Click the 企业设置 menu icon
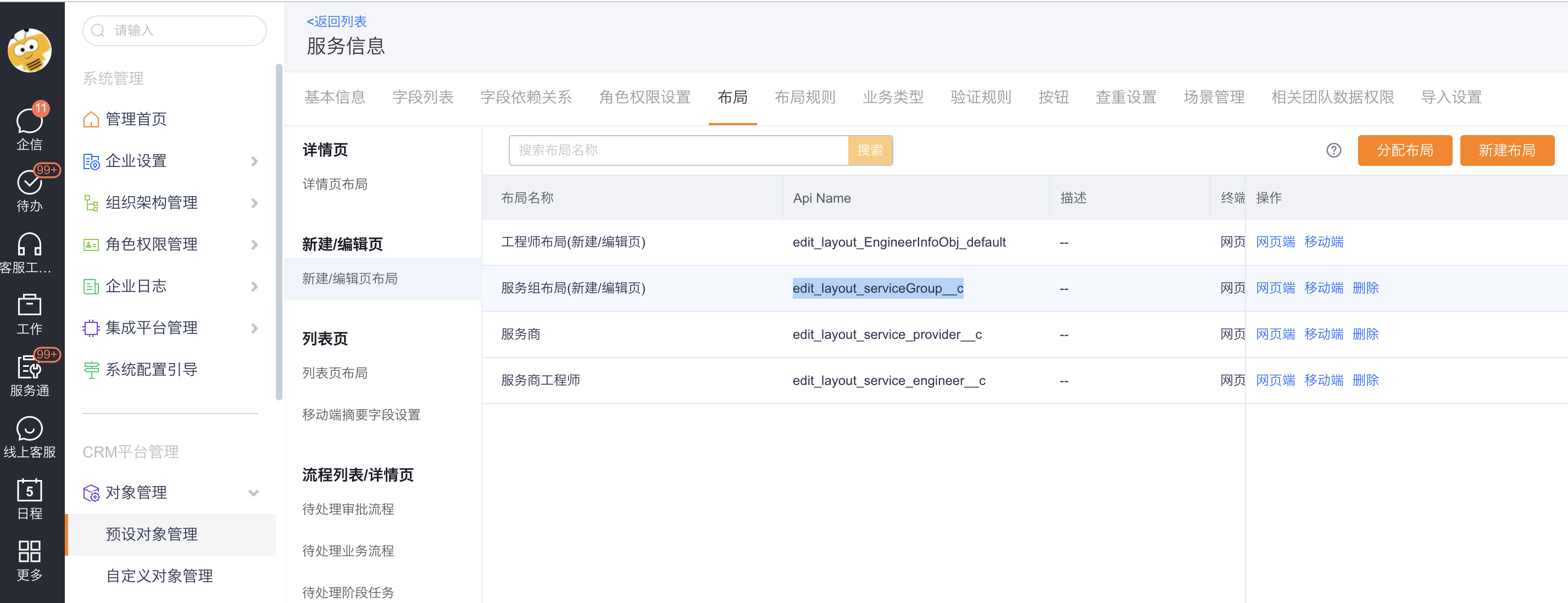 pos(91,161)
